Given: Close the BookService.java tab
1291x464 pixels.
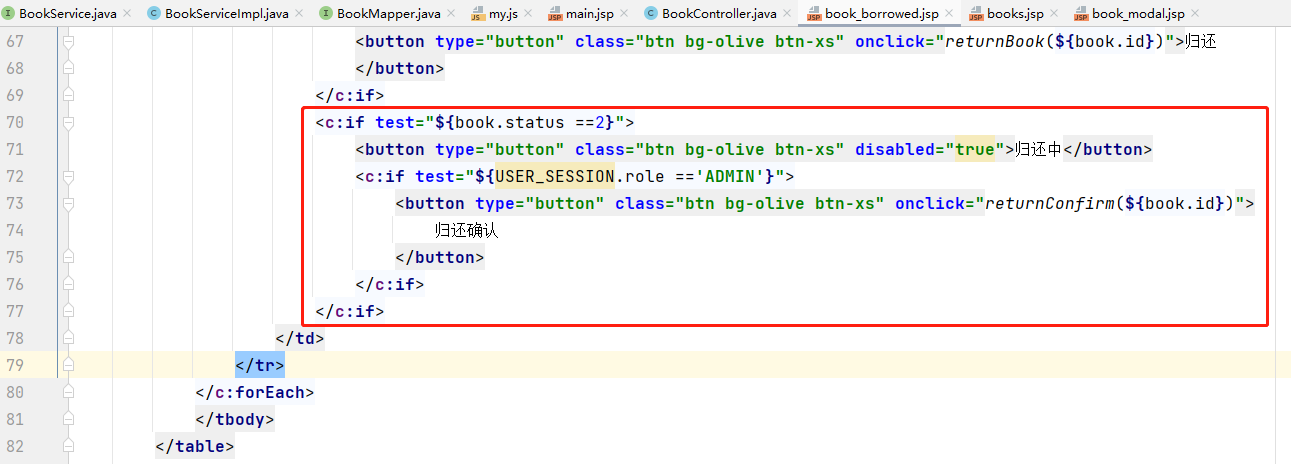Looking at the screenshot, I should (126, 14).
